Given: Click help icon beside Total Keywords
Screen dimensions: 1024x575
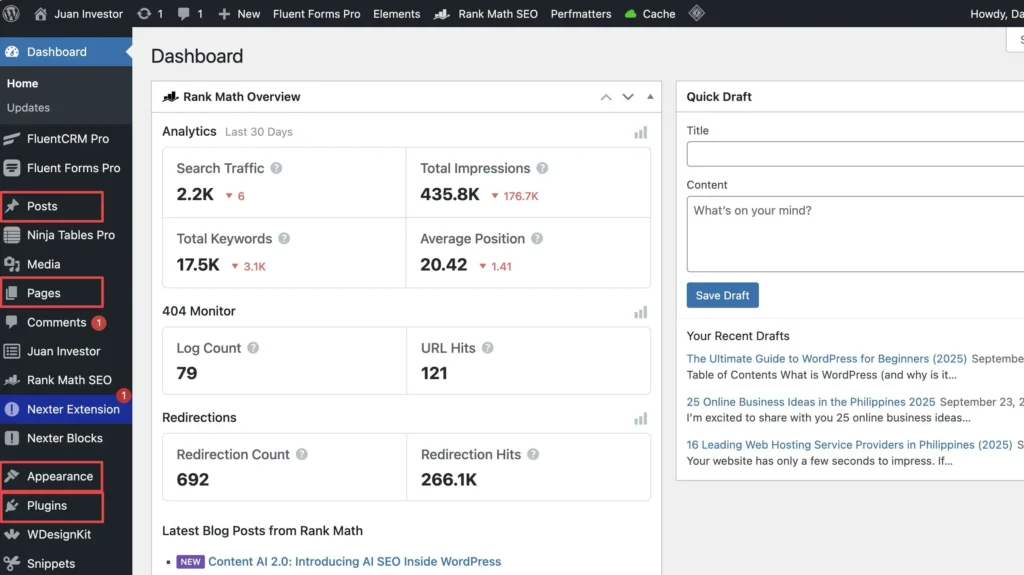Looking at the screenshot, I should point(283,238).
